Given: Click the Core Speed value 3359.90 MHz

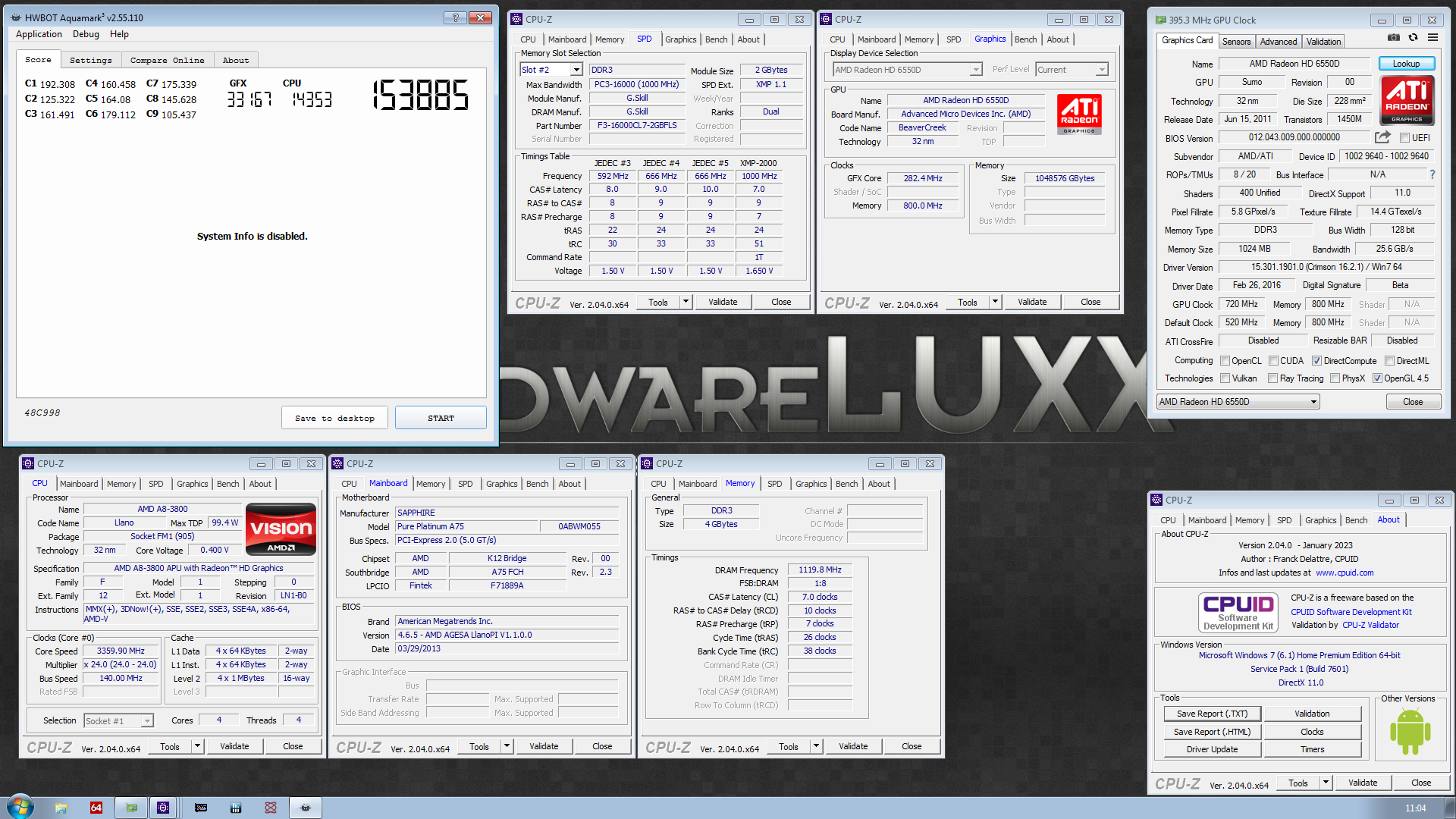Looking at the screenshot, I should coord(121,651).
